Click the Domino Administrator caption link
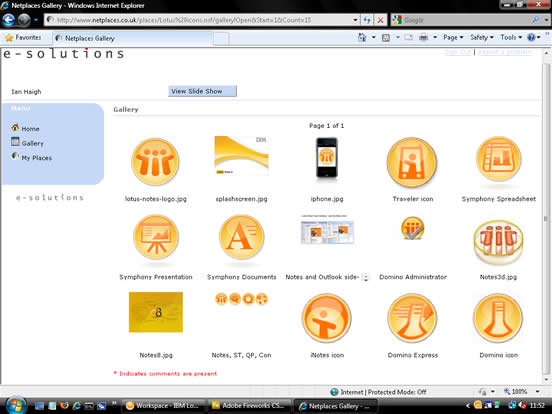552x414 pixels. pos(413,277)
